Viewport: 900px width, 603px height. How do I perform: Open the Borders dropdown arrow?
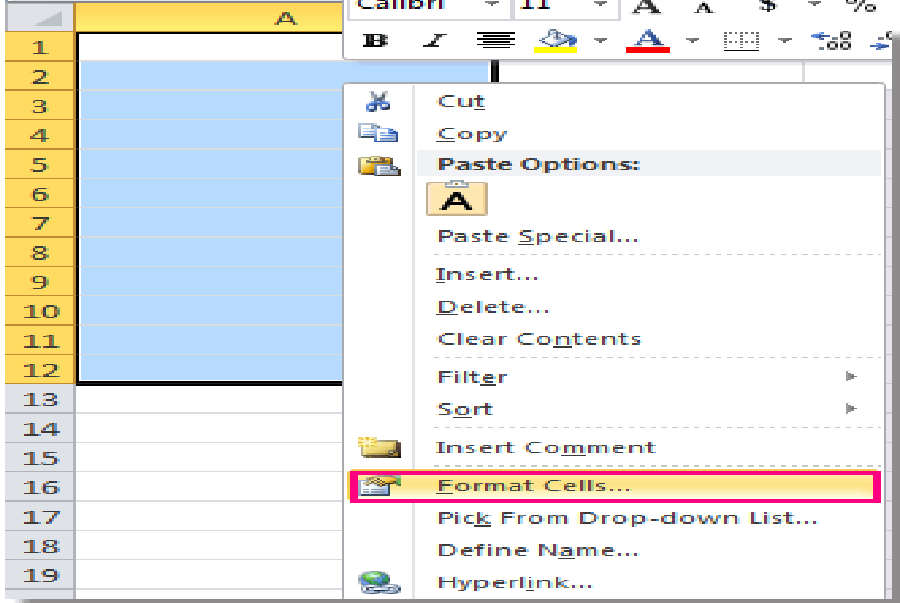pos(785,41)
